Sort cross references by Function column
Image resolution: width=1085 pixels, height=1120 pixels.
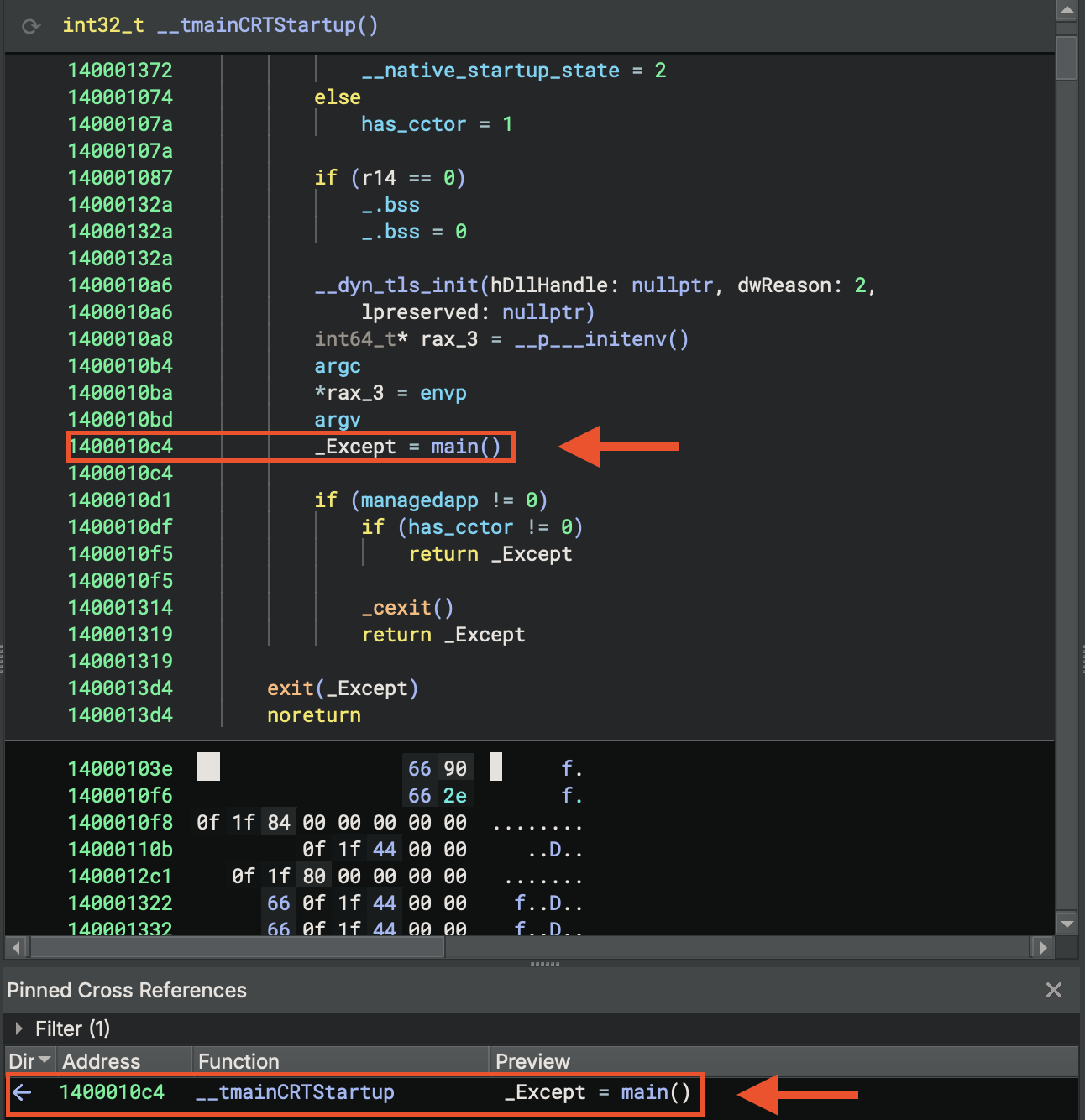(x=238, y=1061)
